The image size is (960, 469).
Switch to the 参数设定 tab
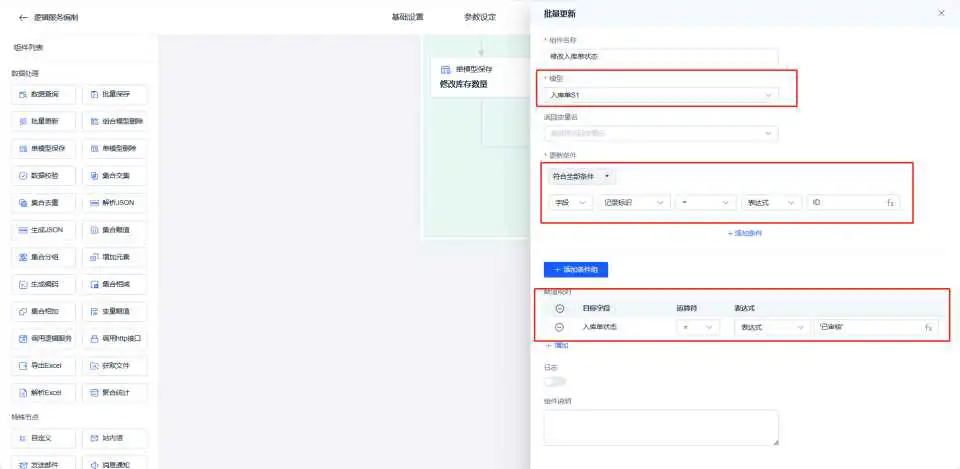[x=480, y=17]
